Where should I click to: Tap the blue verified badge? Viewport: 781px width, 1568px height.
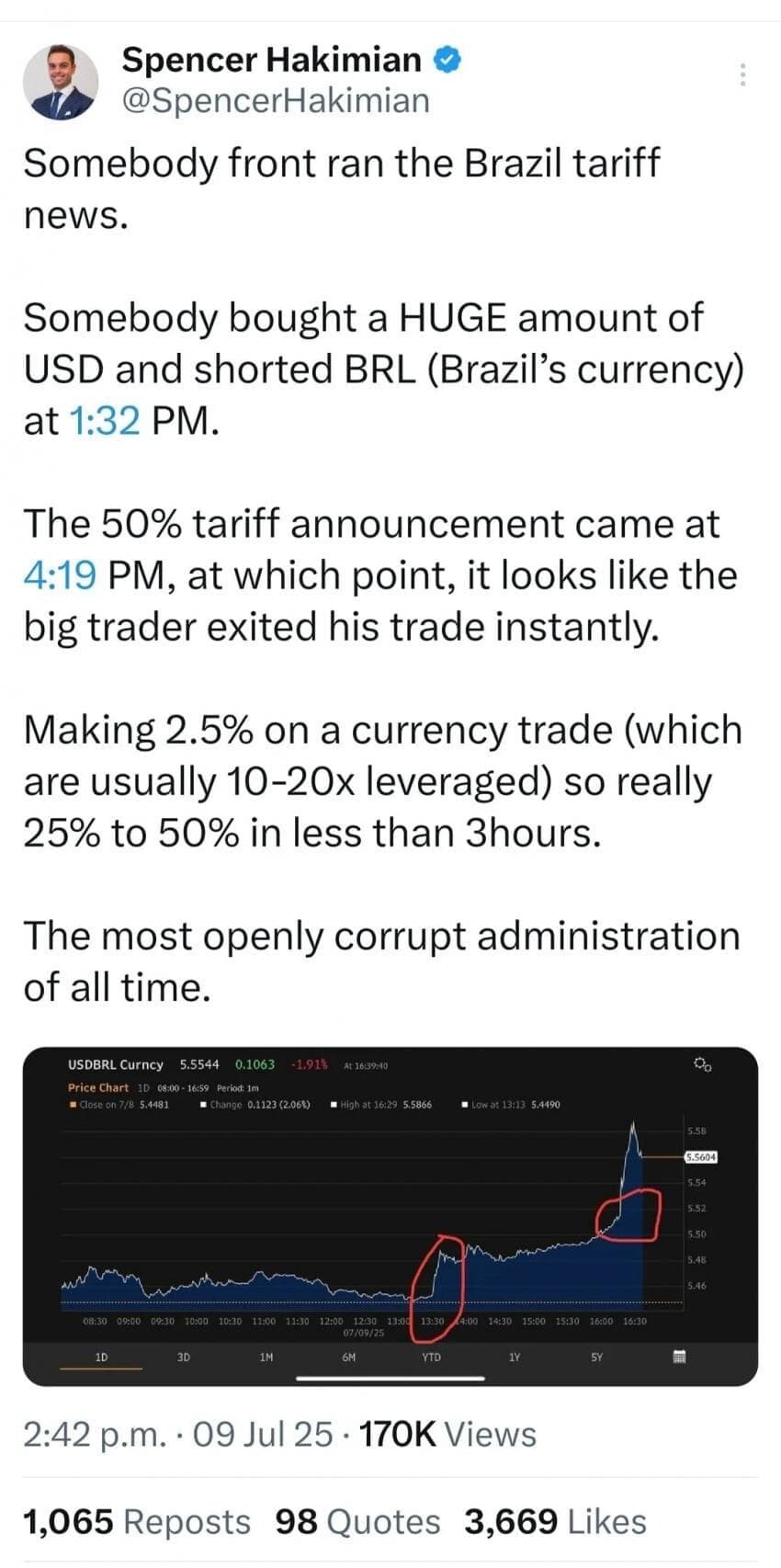(446, 60)
